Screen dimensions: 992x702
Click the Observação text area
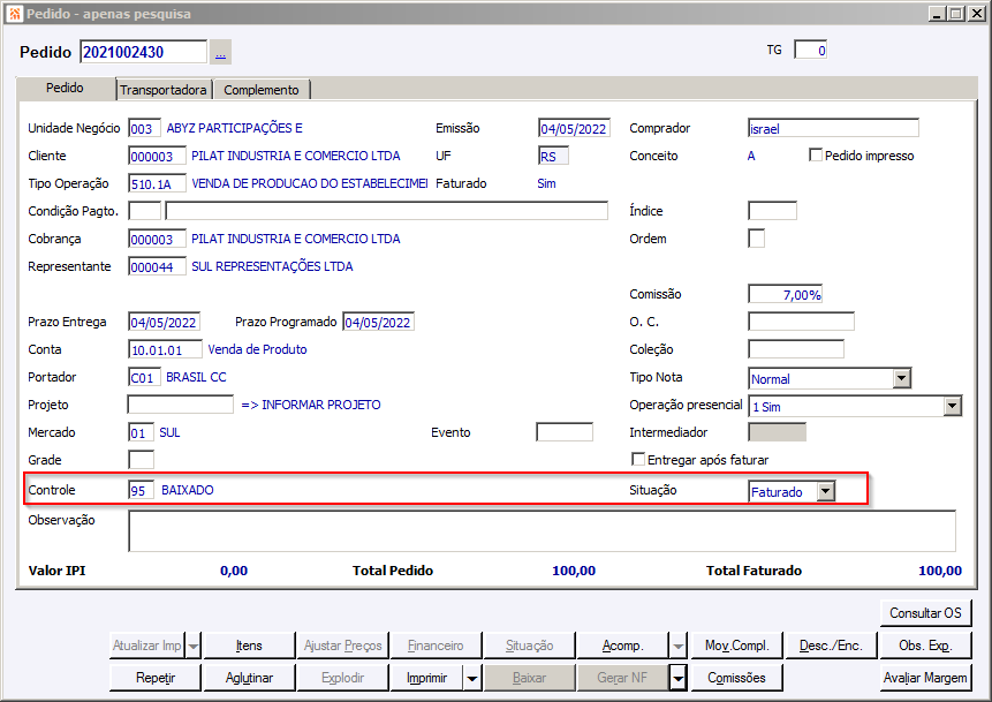542,531
